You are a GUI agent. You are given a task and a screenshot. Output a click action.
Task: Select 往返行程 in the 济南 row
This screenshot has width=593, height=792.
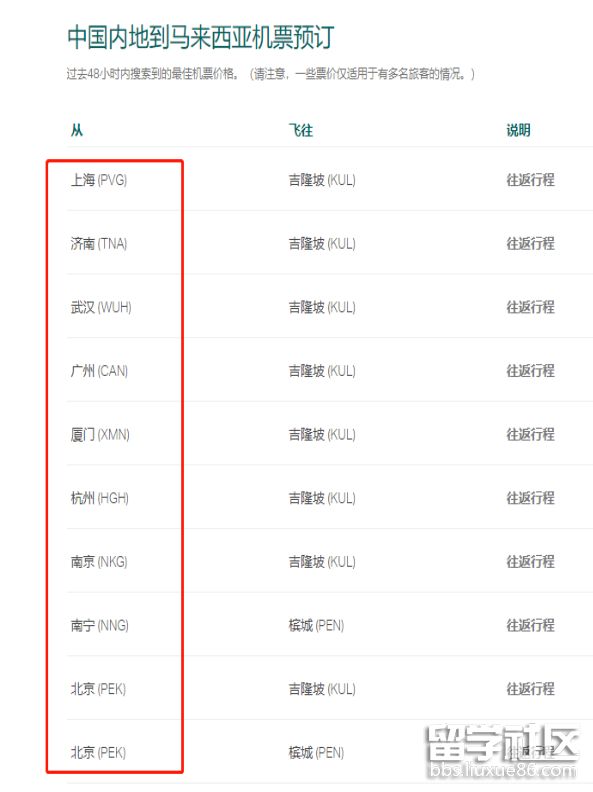point(530,243)
